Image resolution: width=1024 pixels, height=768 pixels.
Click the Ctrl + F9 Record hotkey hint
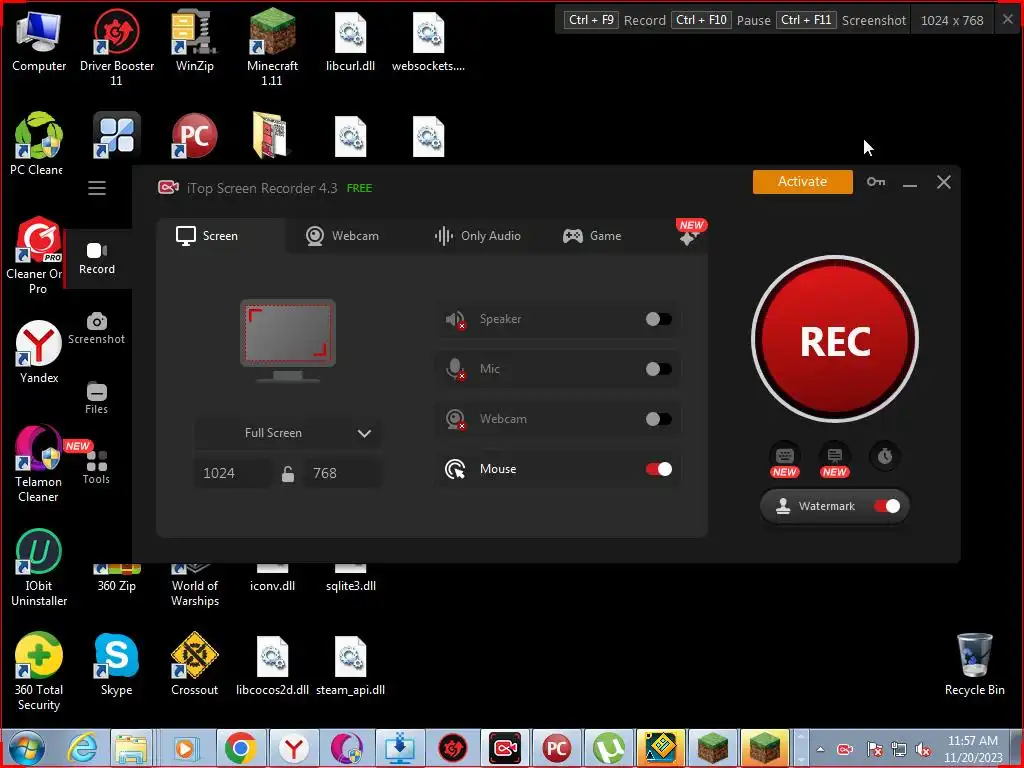[615, 20]
